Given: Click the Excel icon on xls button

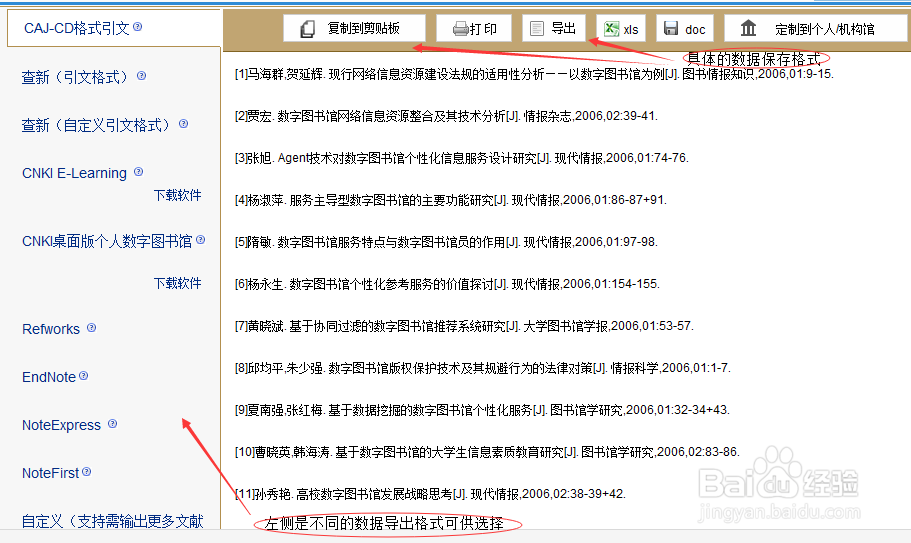Looking at the screenshot, I should point(611,28).
